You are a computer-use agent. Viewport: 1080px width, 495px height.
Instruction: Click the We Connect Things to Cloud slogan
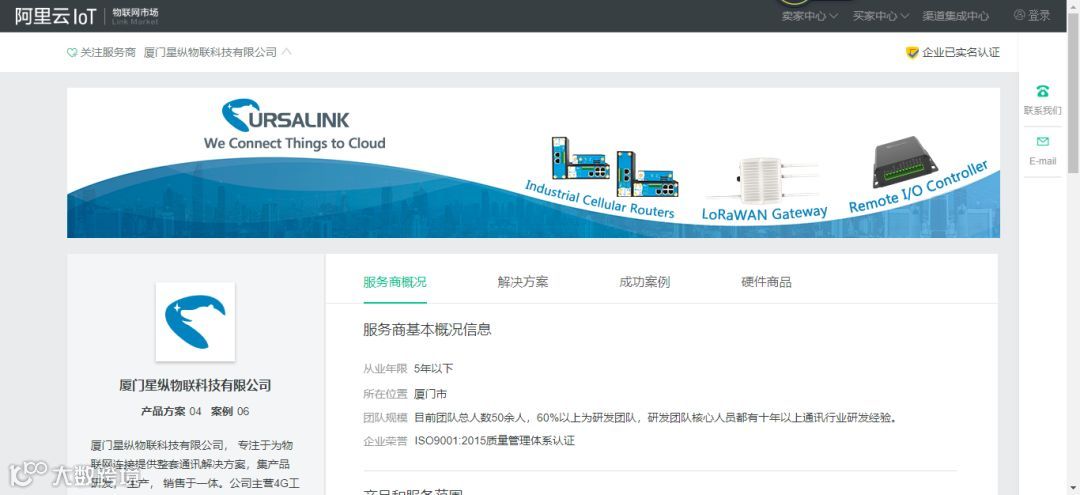[x=294, y=143]
